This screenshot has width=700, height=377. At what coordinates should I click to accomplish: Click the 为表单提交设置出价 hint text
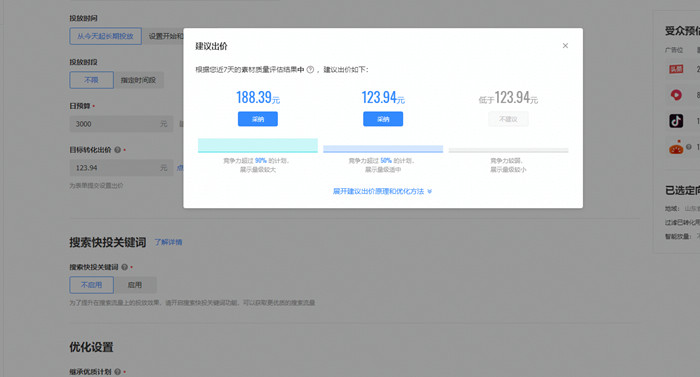coord(96,185)
